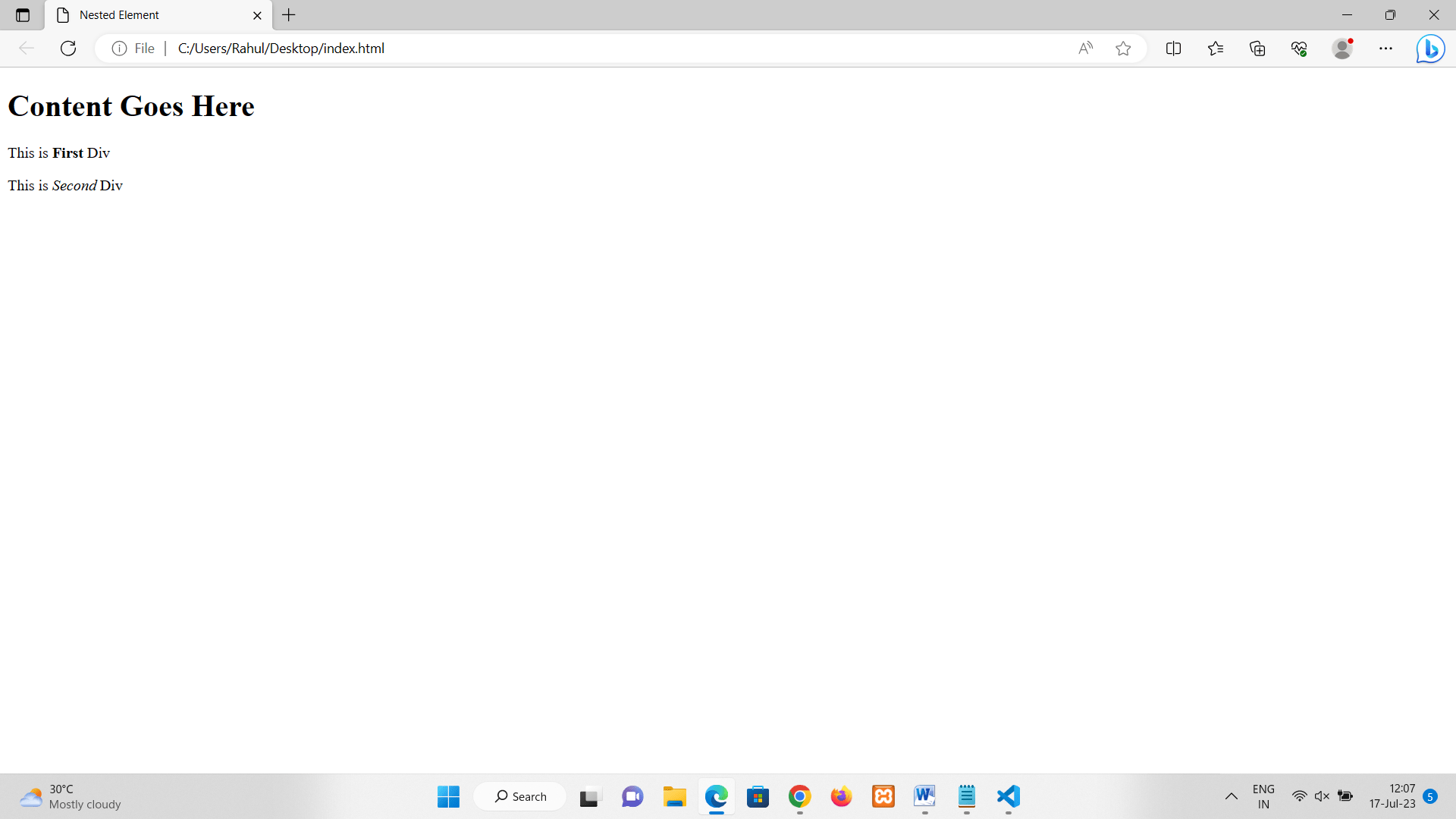Toggle Split screen view icon
1456x819 pixels.
click(1173, 49)
